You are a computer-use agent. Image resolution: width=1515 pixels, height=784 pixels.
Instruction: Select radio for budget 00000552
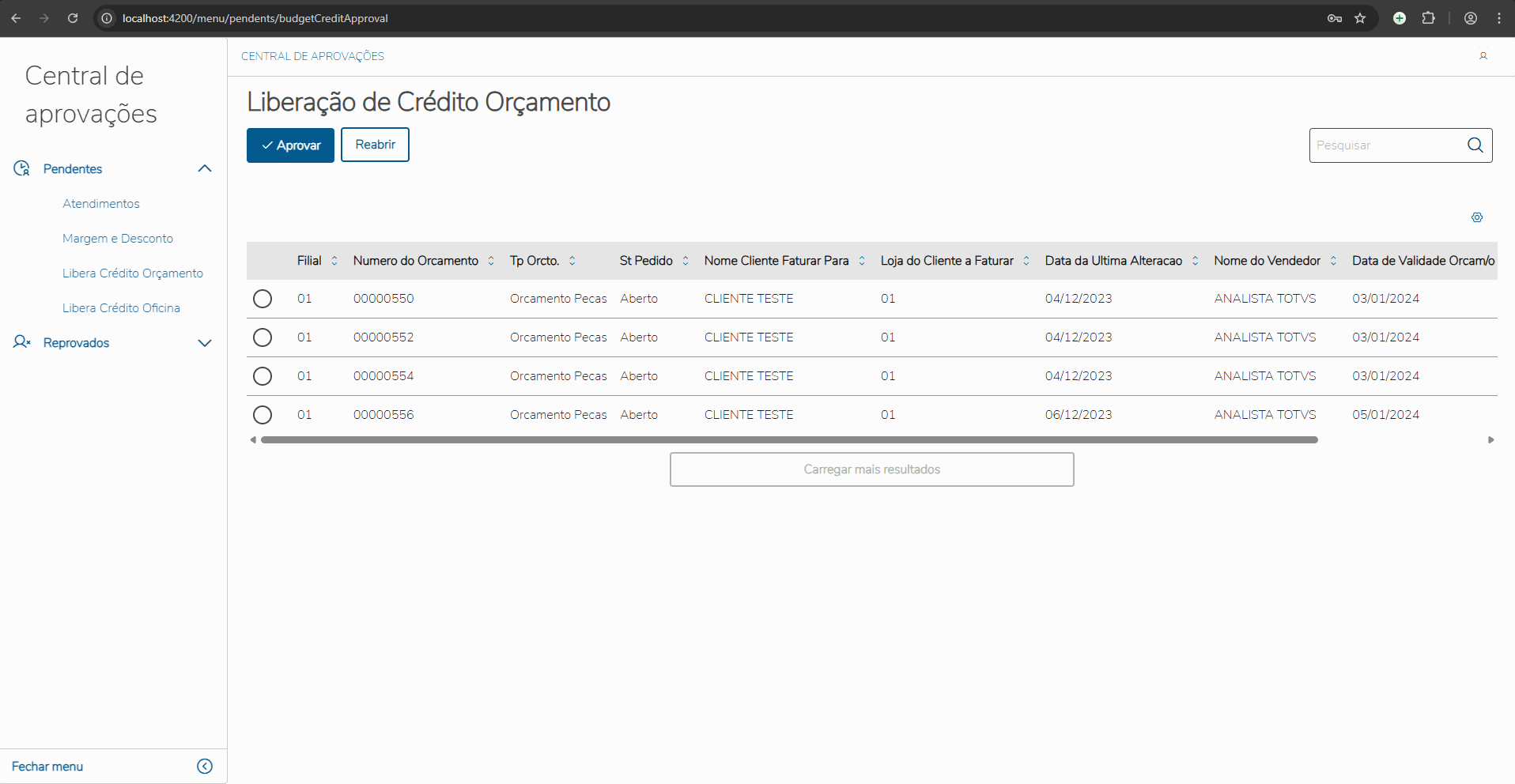(x=263, y=337)
